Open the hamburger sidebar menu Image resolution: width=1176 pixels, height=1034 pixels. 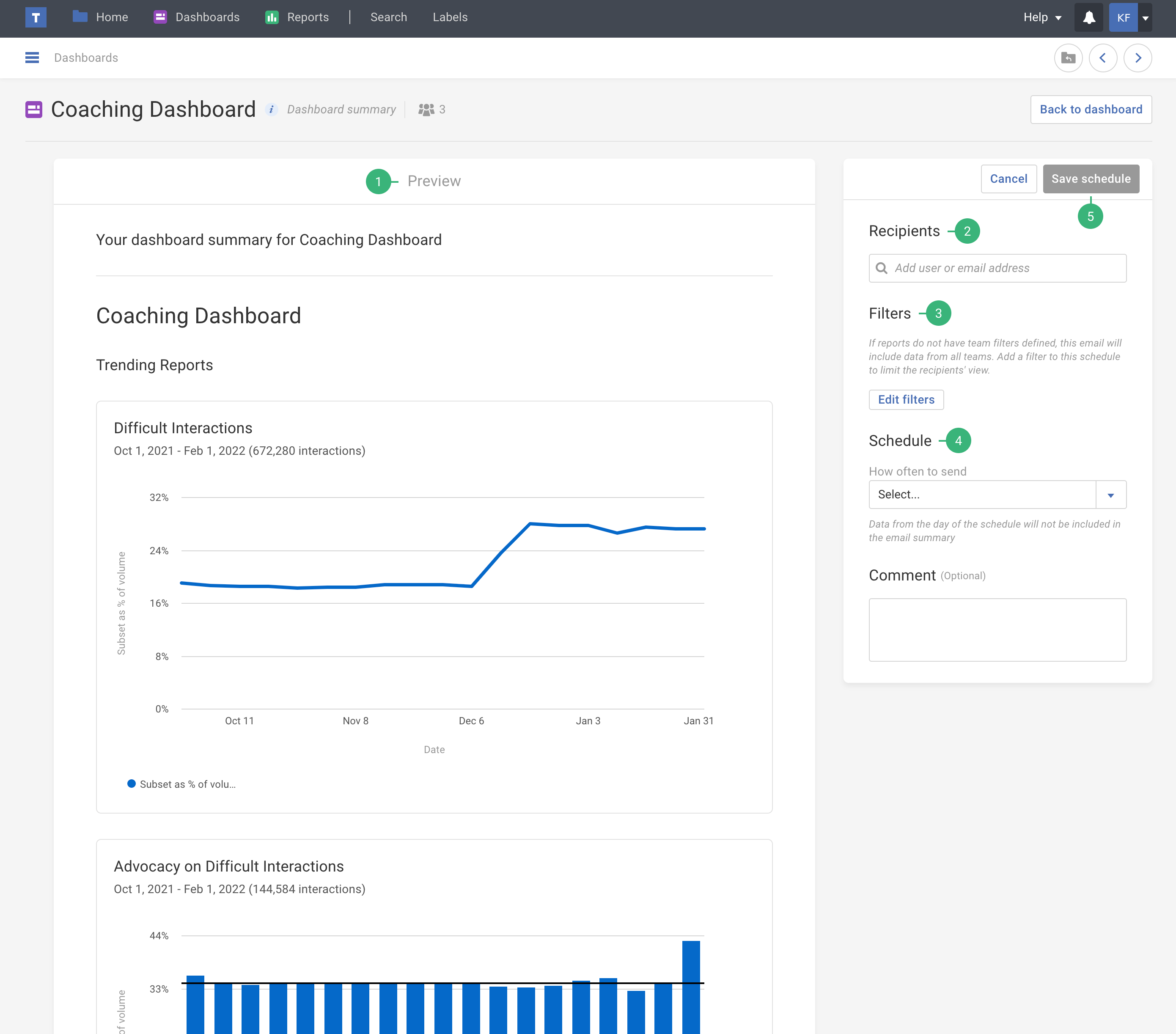32,58
